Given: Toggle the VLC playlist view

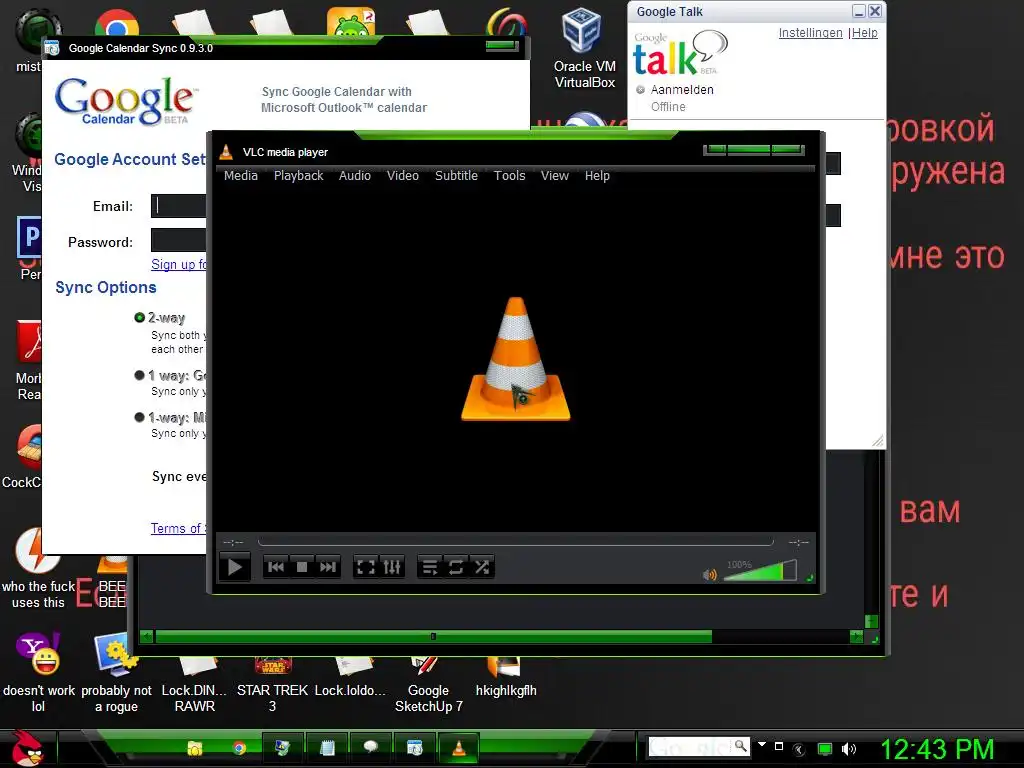Looking at the screenshot, I should [430, 567].
